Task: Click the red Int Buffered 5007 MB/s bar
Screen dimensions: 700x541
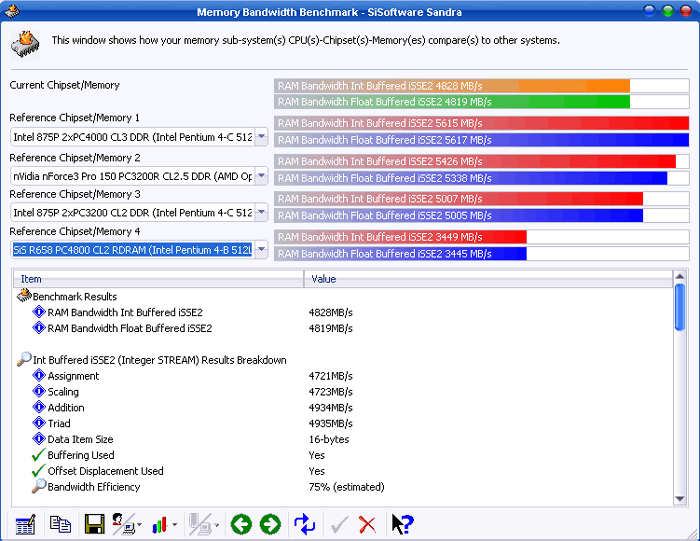Action: (x=459, y=199)
